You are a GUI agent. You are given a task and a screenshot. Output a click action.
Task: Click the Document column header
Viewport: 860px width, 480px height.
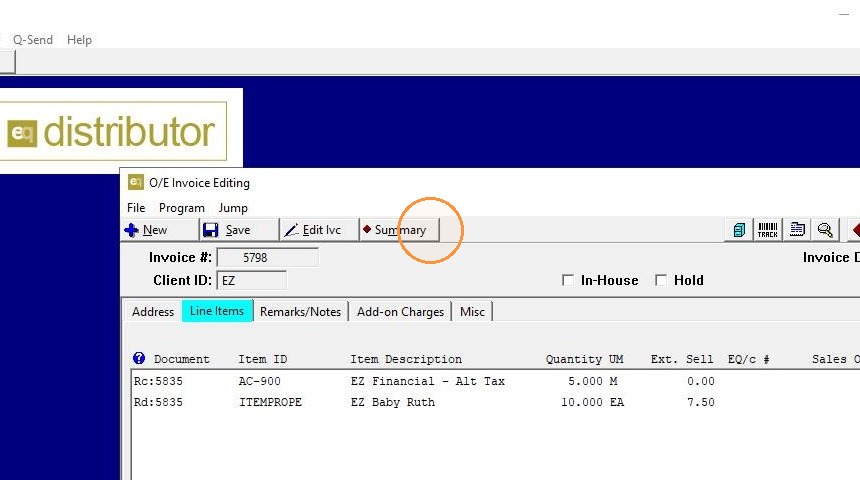click(x=182, y=359)
